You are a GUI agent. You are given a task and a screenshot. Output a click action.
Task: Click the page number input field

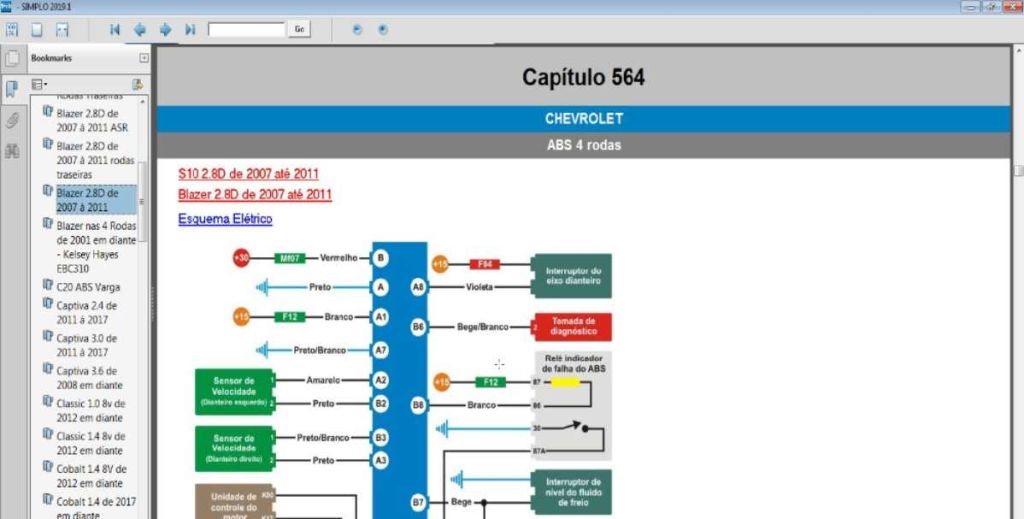coord(246,29)
